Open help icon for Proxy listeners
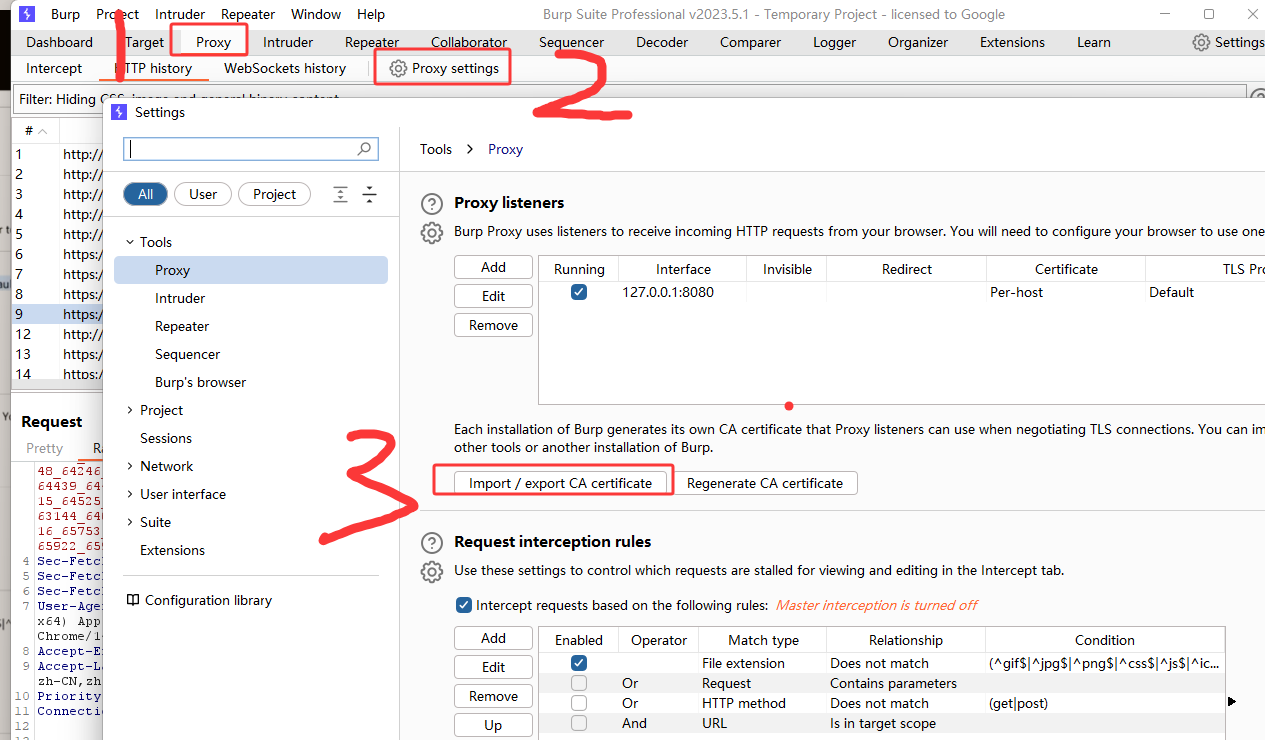The width and height of the screenshot is (1265, 740). coord(431,204)
